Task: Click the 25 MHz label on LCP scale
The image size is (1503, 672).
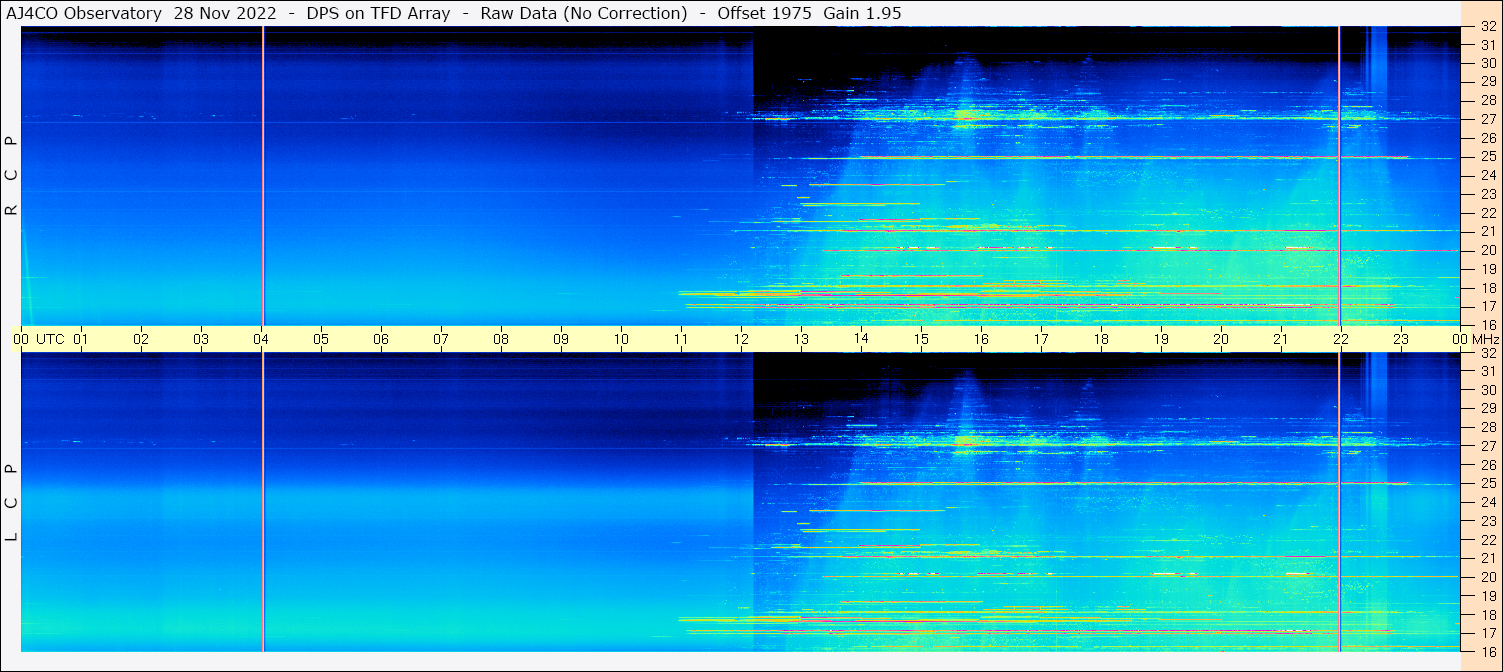Action: (x=1488, y=484)
